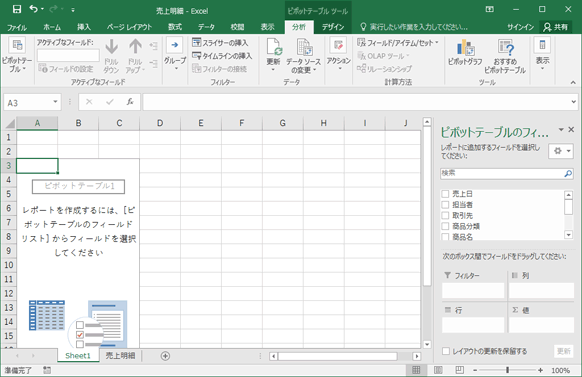The height and width of the screenshot is (377, 582).
Task: Click the zoom slider handle
Action: click(508, 370)
